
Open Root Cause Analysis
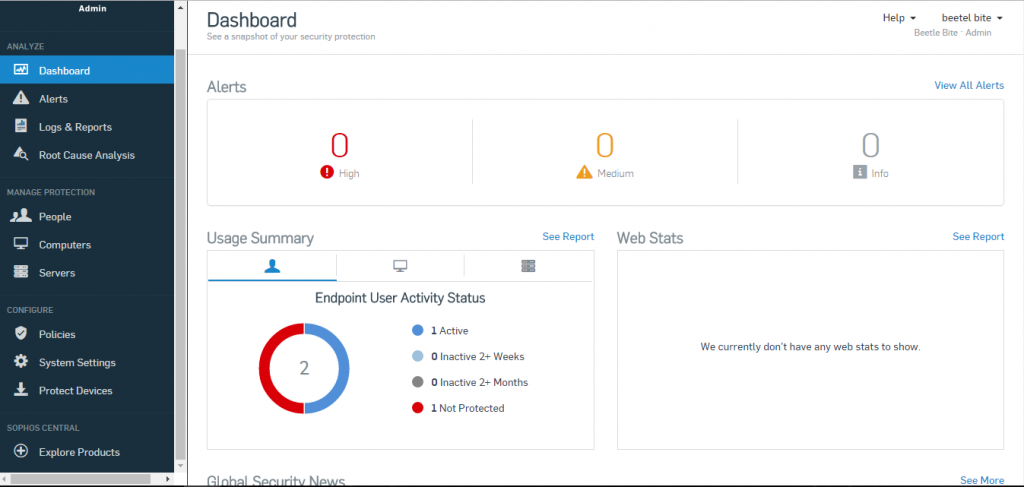click(x=87, y=155)
